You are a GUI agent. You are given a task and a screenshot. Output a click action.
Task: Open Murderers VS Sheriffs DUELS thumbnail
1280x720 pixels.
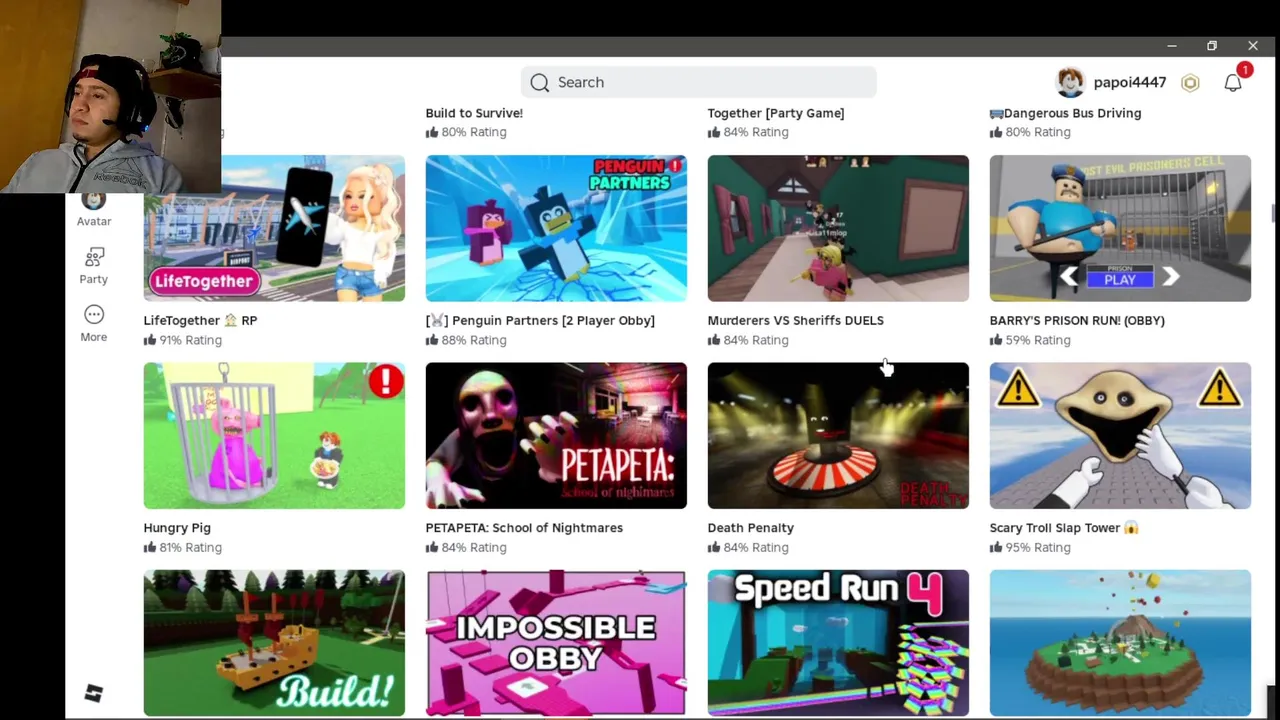click(x=838, y=228)
